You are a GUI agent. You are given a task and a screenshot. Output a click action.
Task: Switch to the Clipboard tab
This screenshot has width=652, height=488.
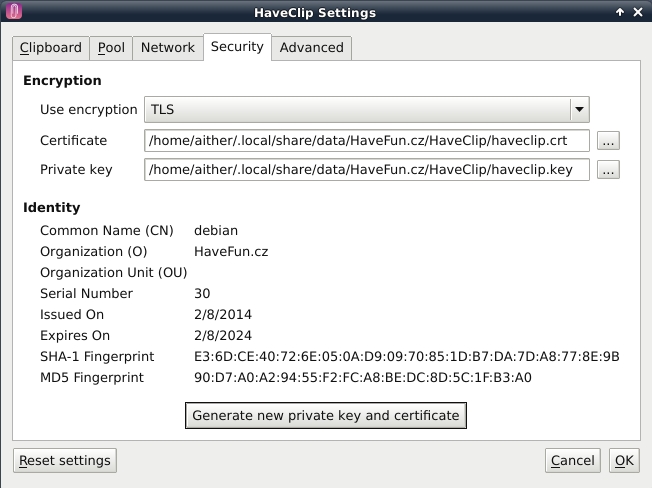pos(50,47)
